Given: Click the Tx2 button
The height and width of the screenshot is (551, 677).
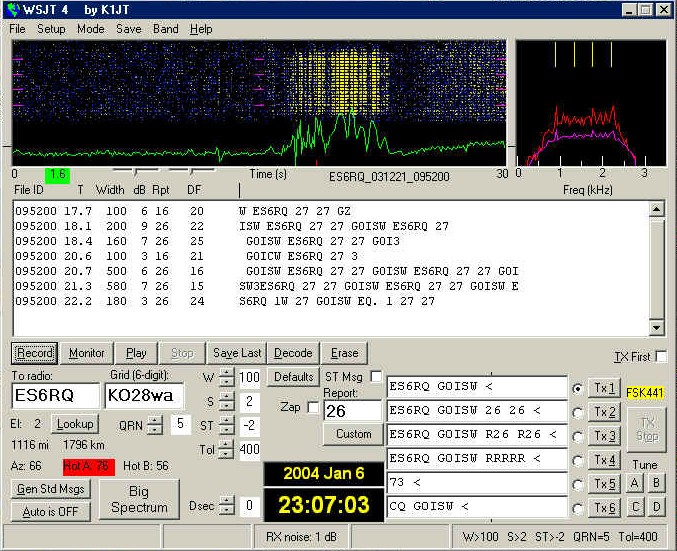Looking at the screenshot, I should point(604,412).
